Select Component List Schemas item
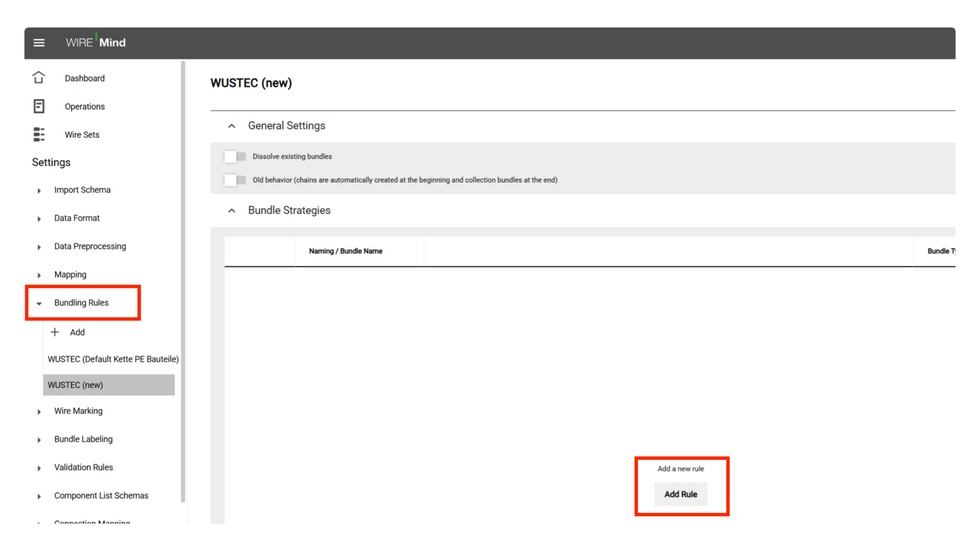This screenshot has height=551, width=980. pyautogui.click(x=101, y=495)
